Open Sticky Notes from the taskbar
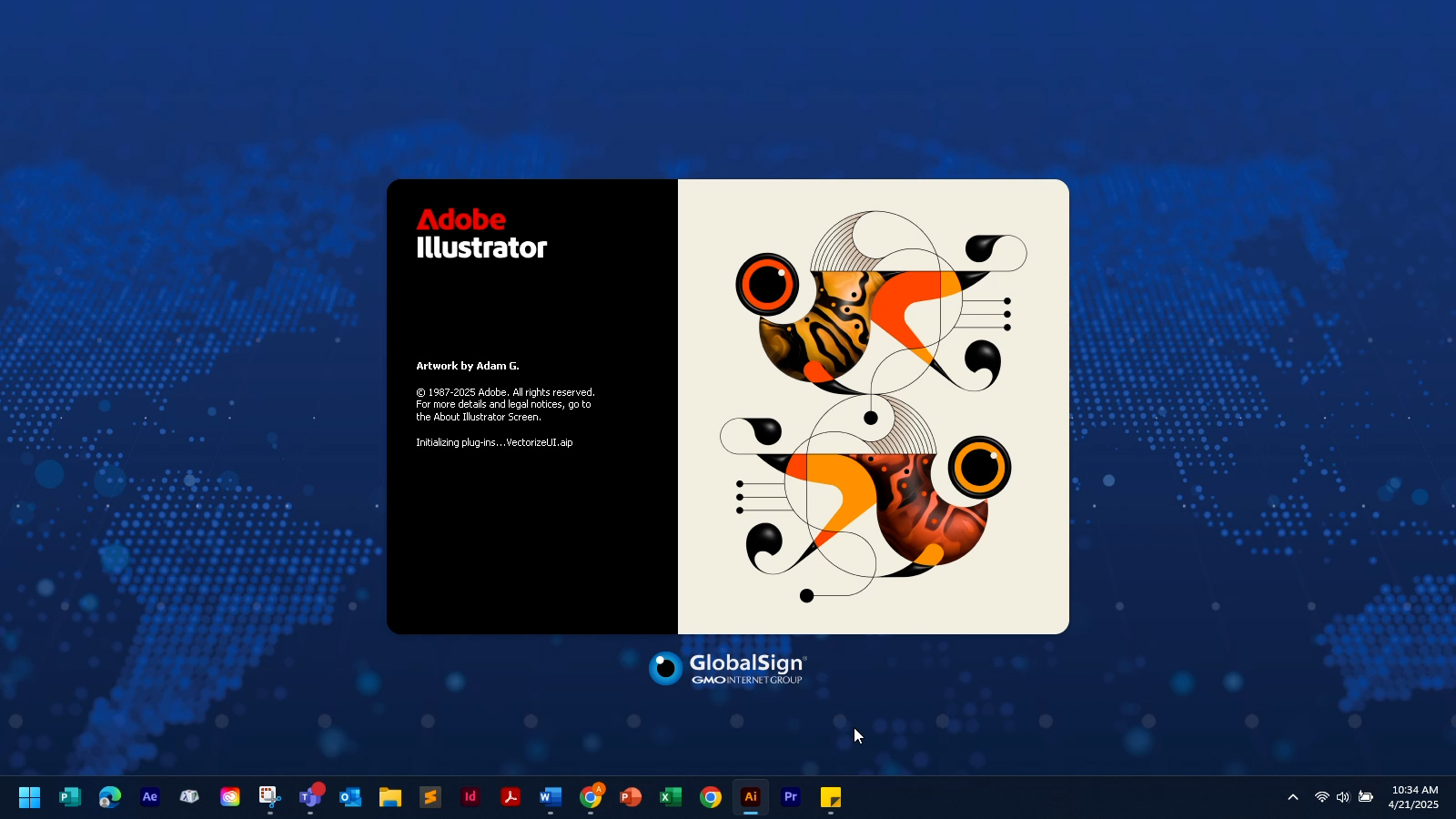The width and height of the screenshot is (1456, 819). pyautogui.click(x=830, y=797)
